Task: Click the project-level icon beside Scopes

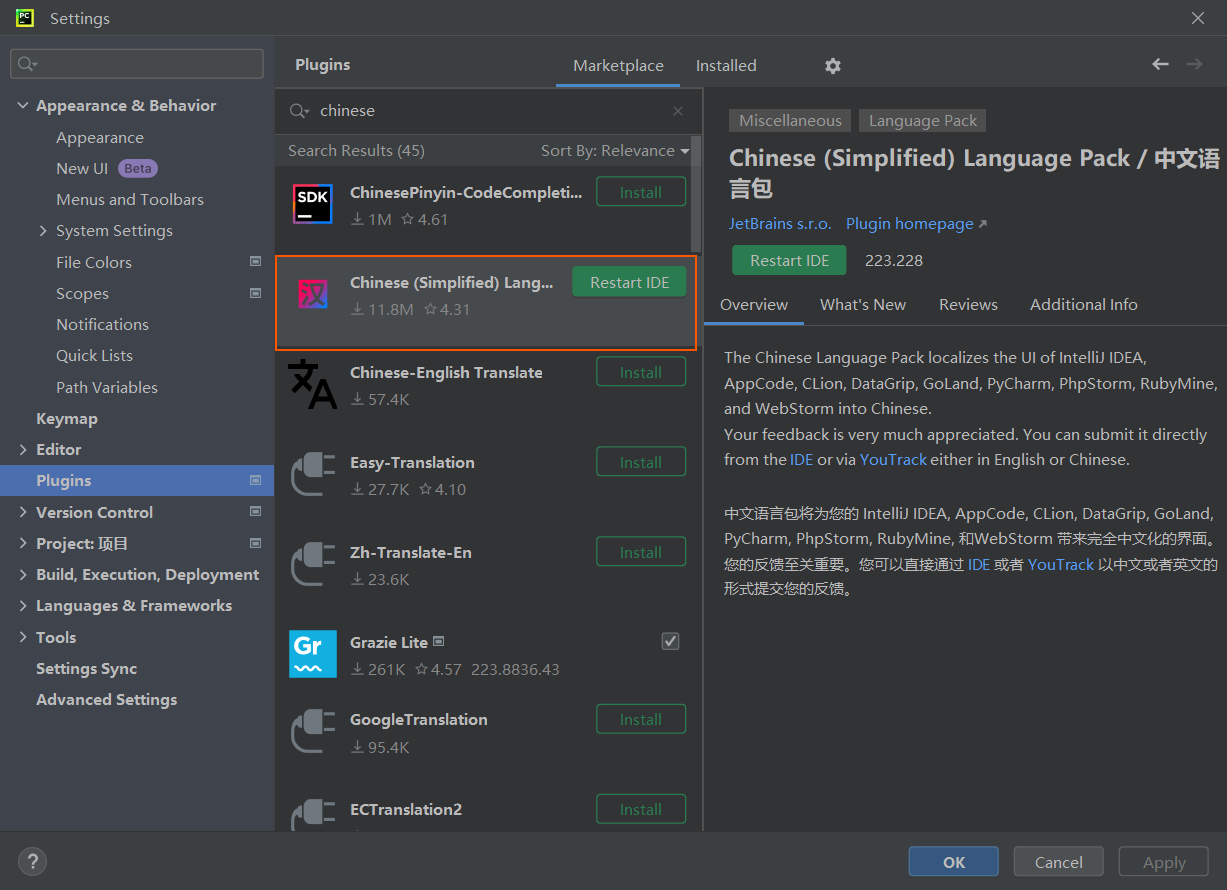Action: point(255,294)
